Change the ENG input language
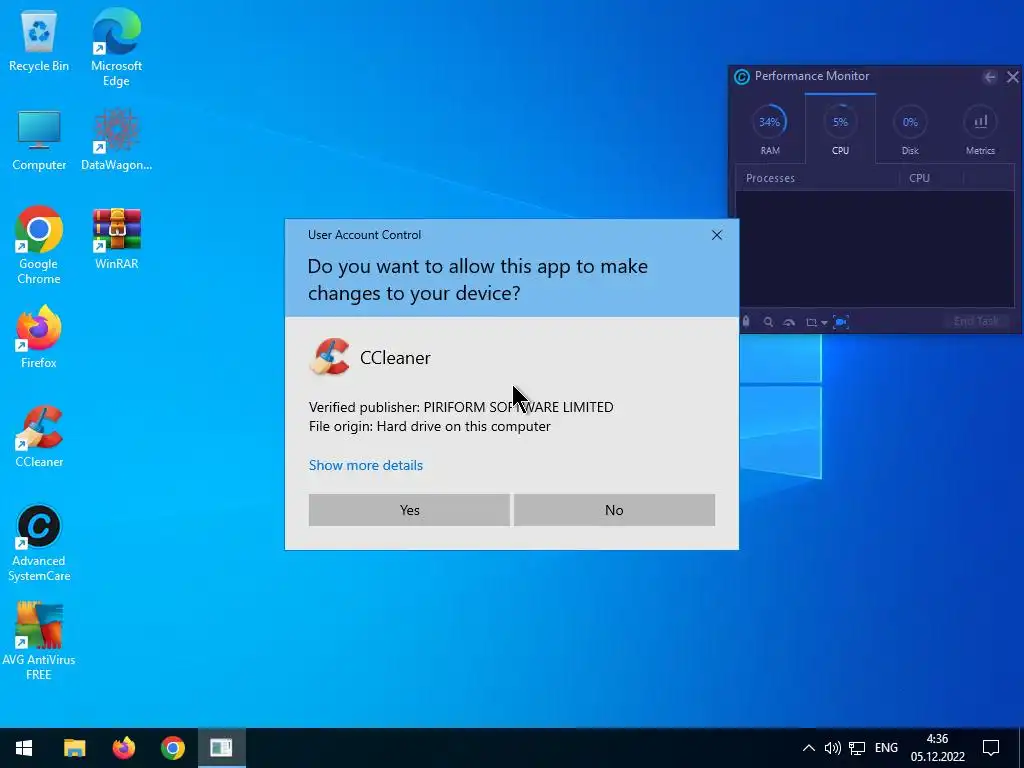1024x768 pixels. coord(886,748)
